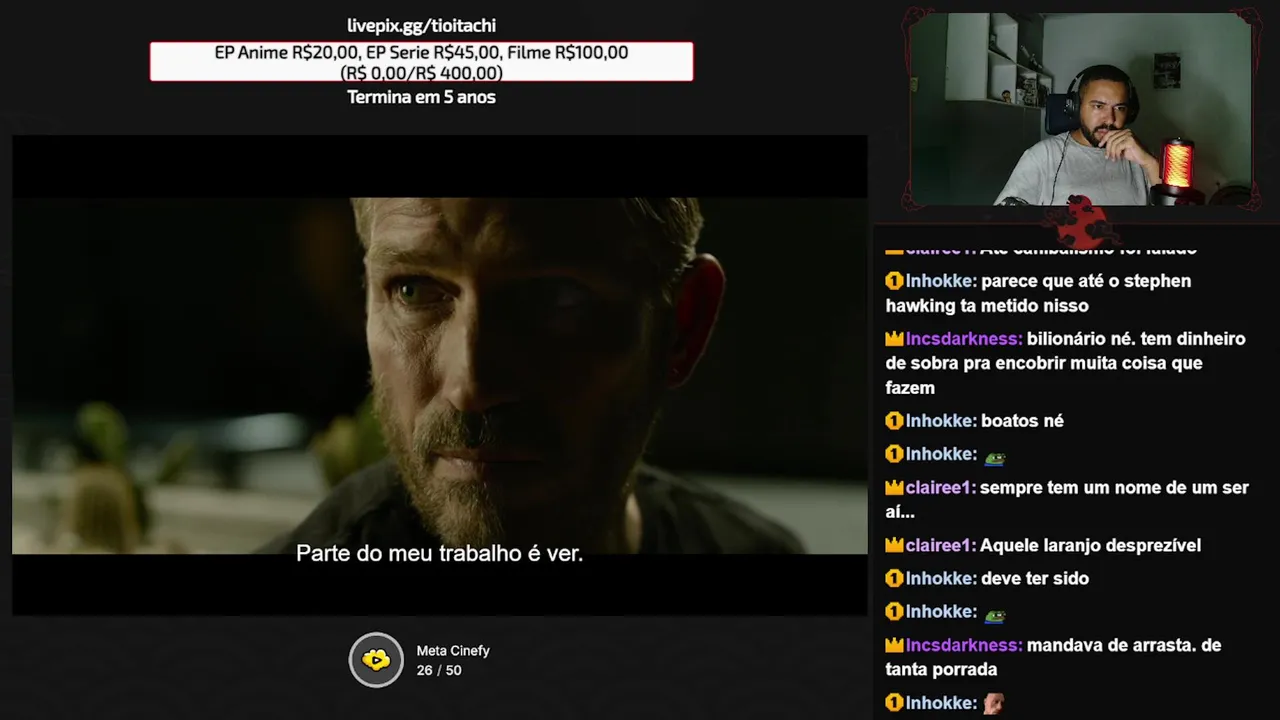Click the '26 / 50' goal counter

coord(439,670)
